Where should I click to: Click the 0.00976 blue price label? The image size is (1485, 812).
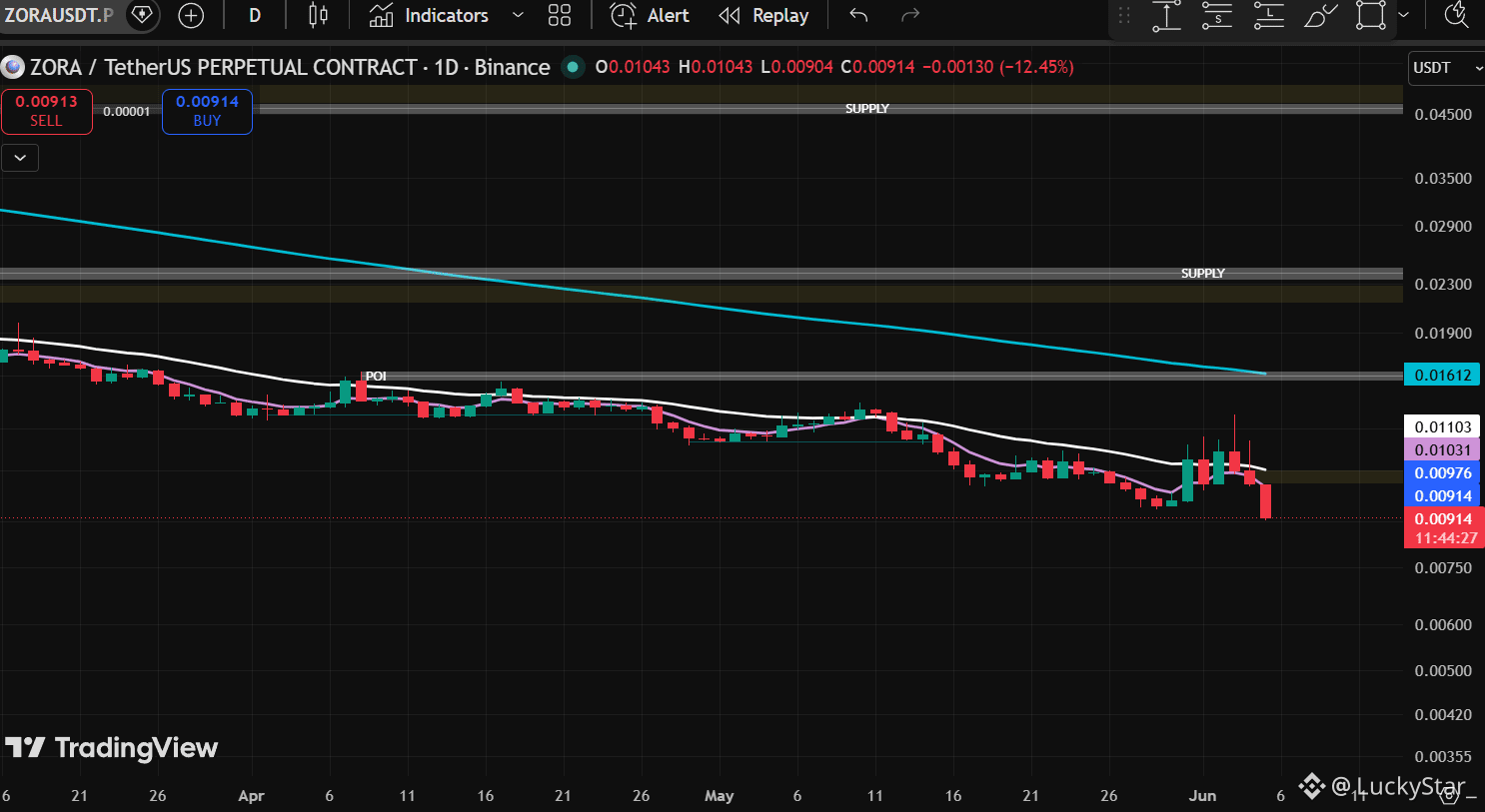[1442, 472]
